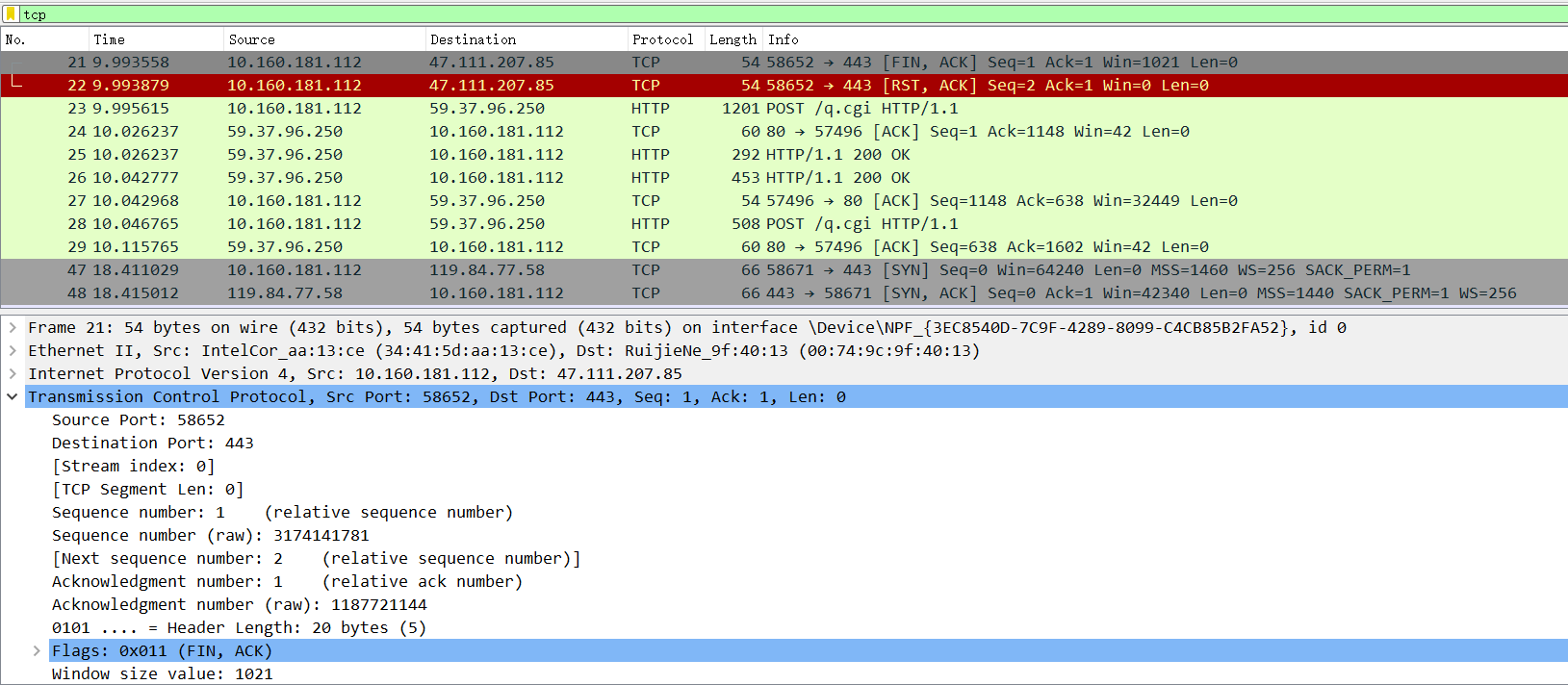Sort packets by the No. column header
Viewport: 1568px width, 685px height.
click(x=43, y=39)
